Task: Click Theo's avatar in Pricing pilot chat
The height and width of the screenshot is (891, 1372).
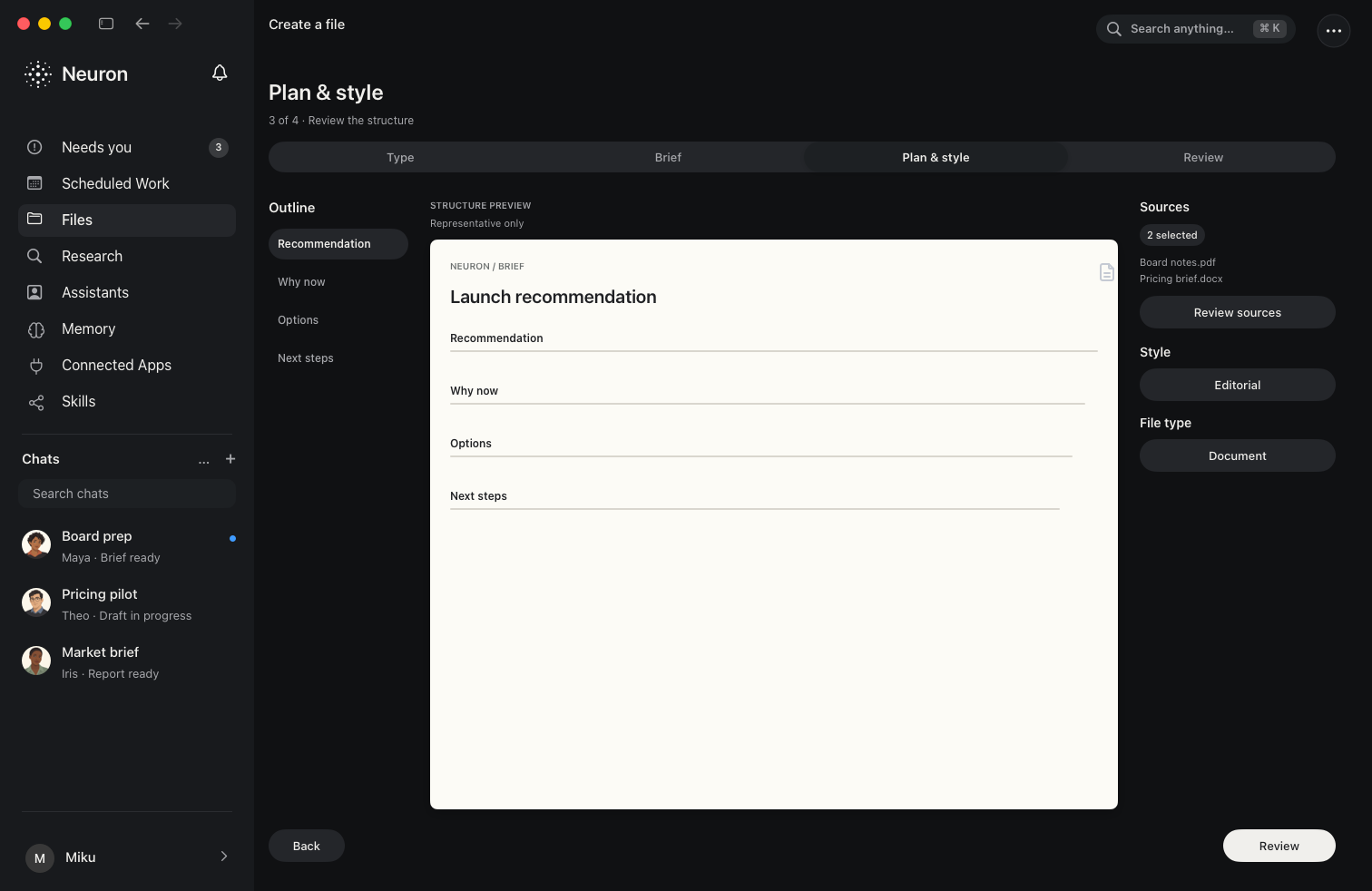Action: point(36,602)
